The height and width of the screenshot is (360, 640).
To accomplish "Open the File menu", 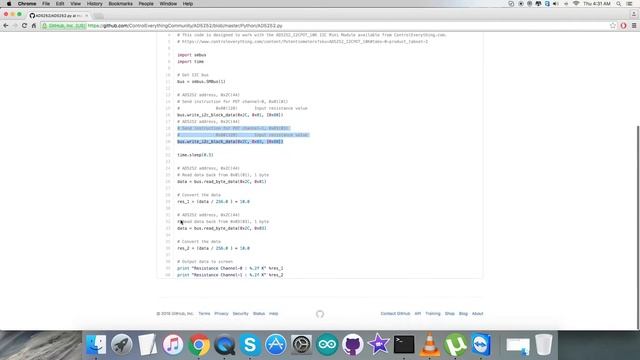I will pyautogui.click(x=46, y=4).
